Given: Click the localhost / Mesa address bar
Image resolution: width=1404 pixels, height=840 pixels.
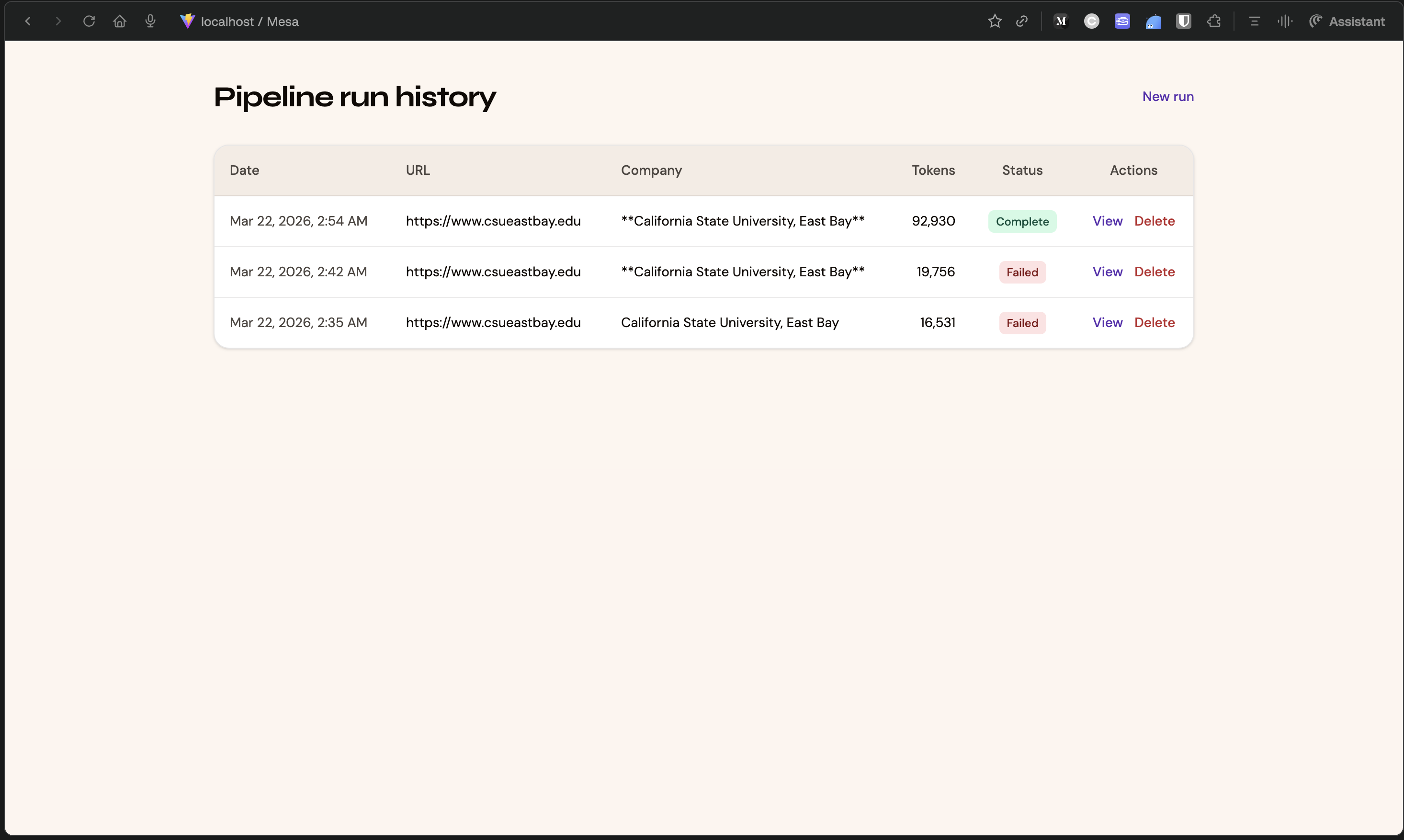Looking at the screenshot, I should click(x=249, y=22).
